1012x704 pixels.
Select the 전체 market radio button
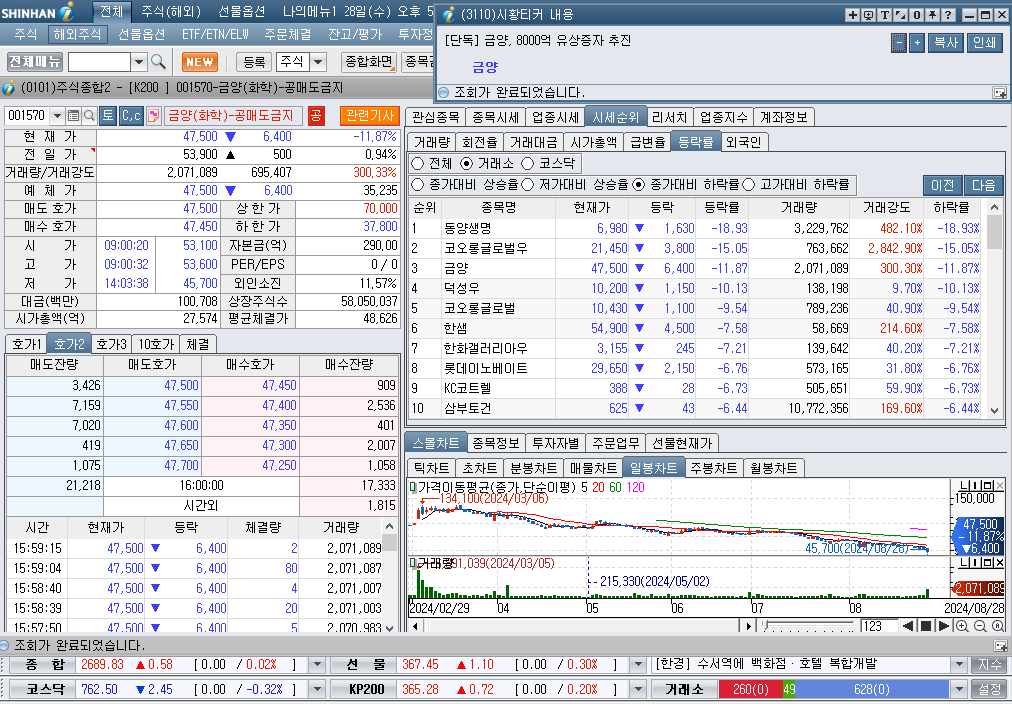coord(418,164)
